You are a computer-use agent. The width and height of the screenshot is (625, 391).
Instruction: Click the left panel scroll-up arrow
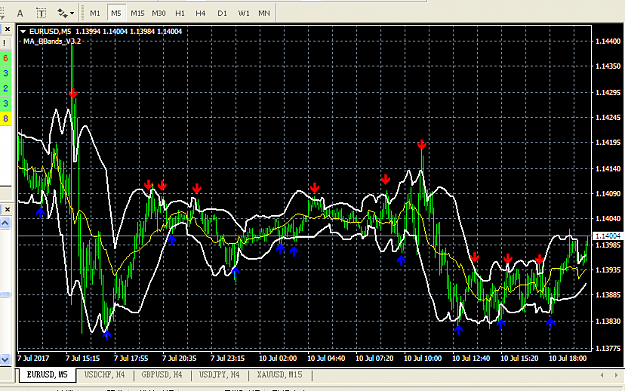point(5,223)
